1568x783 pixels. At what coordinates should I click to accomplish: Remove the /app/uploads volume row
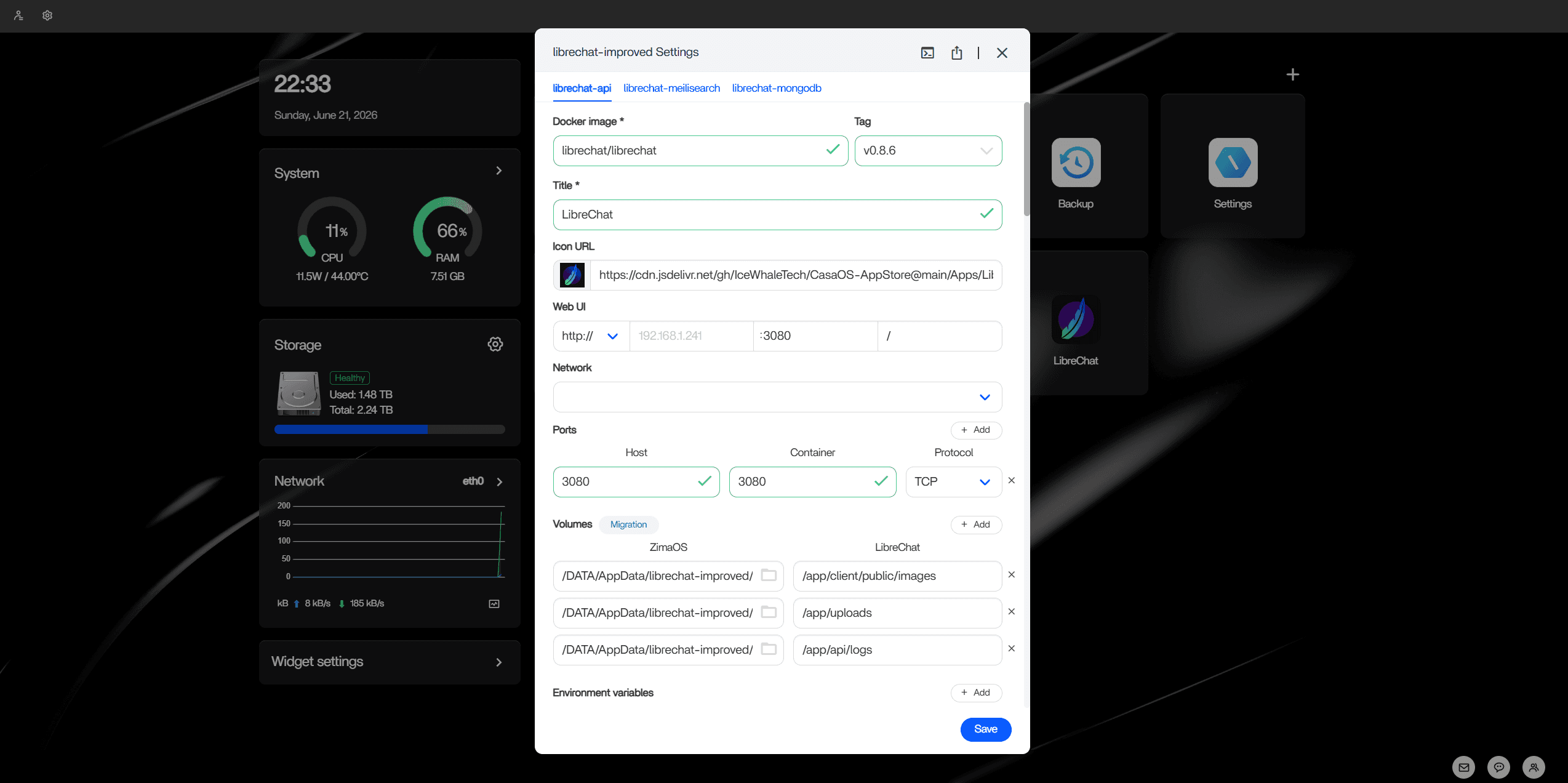(x=1012, y=611)
